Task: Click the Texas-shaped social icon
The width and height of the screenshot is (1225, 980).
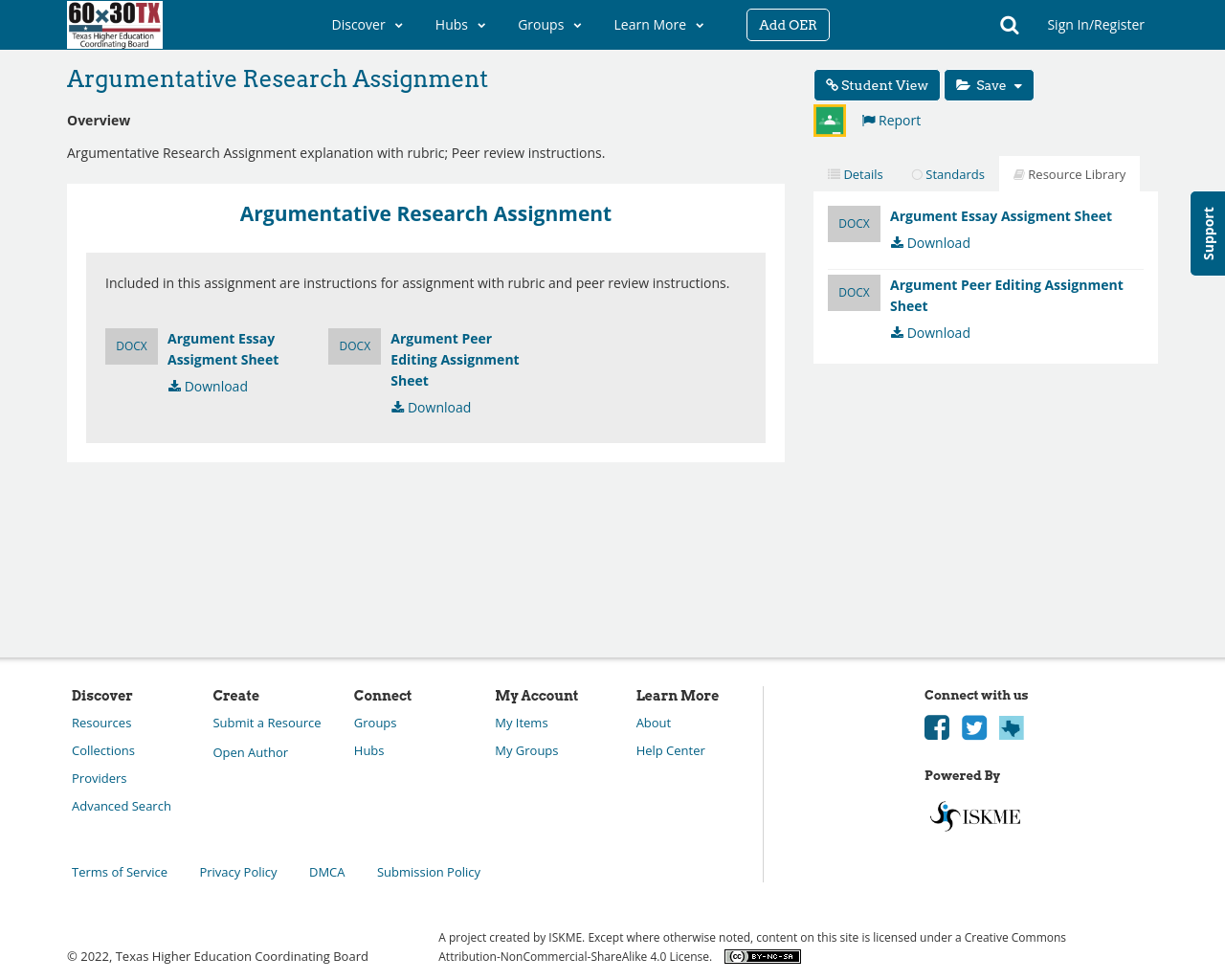Action: [x=1012, y=727]
